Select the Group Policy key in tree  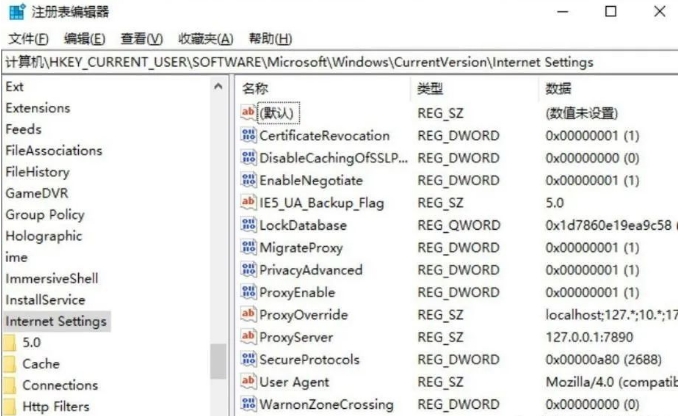pos(45,215)
